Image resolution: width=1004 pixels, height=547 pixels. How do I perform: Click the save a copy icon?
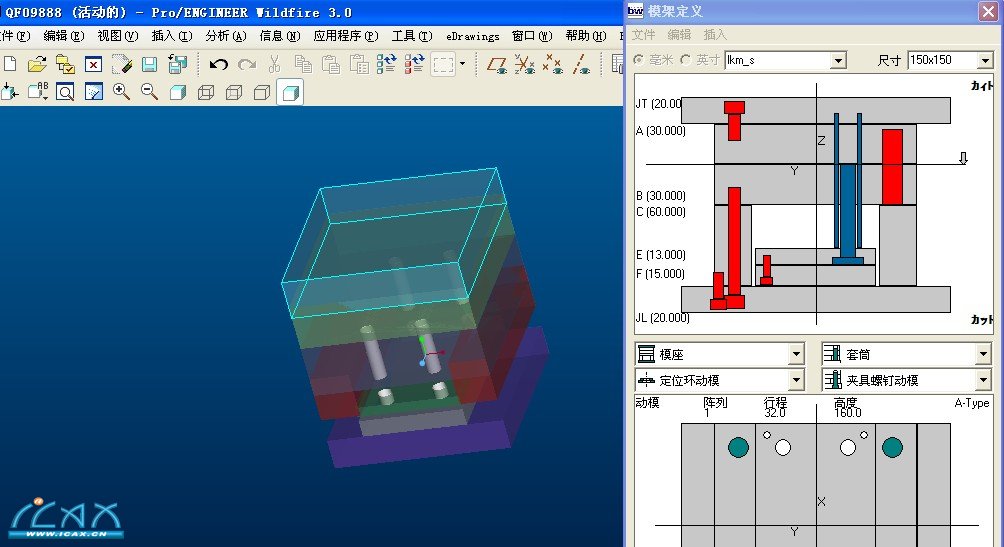coord(177,64)
